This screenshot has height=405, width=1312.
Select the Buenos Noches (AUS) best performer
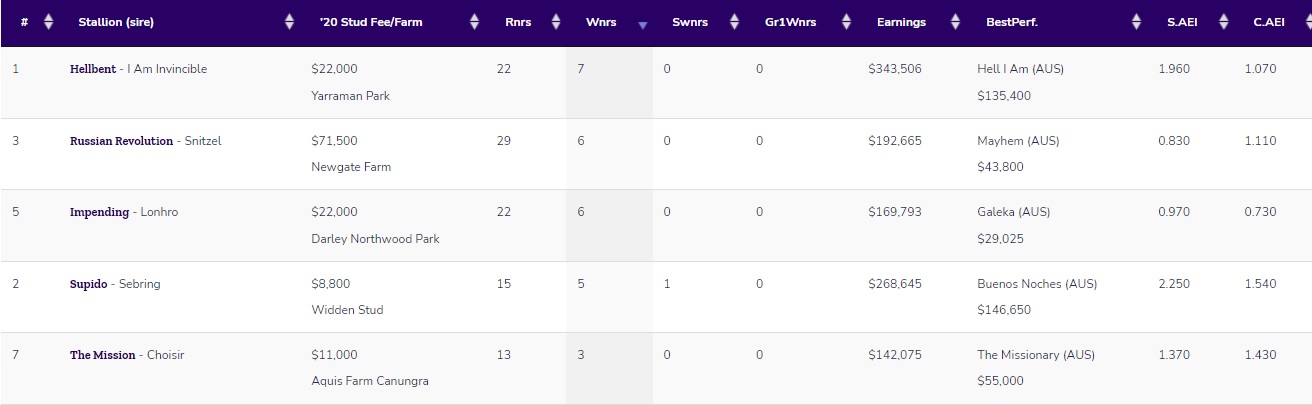click(x=1037, y=284)
